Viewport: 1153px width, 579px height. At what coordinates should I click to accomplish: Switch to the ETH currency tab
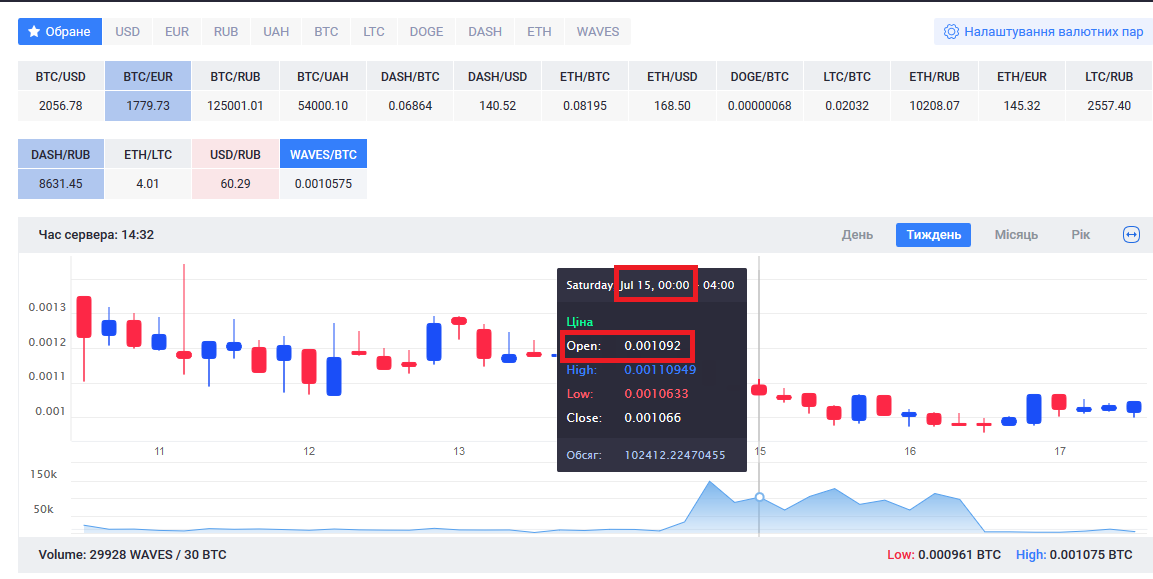pos(539,32)
